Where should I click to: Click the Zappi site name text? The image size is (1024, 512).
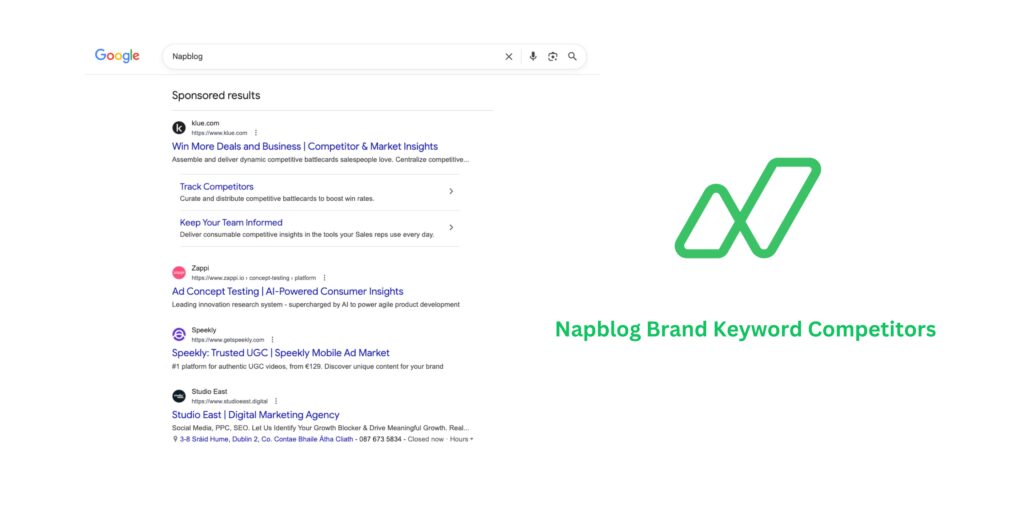[200, 268]
